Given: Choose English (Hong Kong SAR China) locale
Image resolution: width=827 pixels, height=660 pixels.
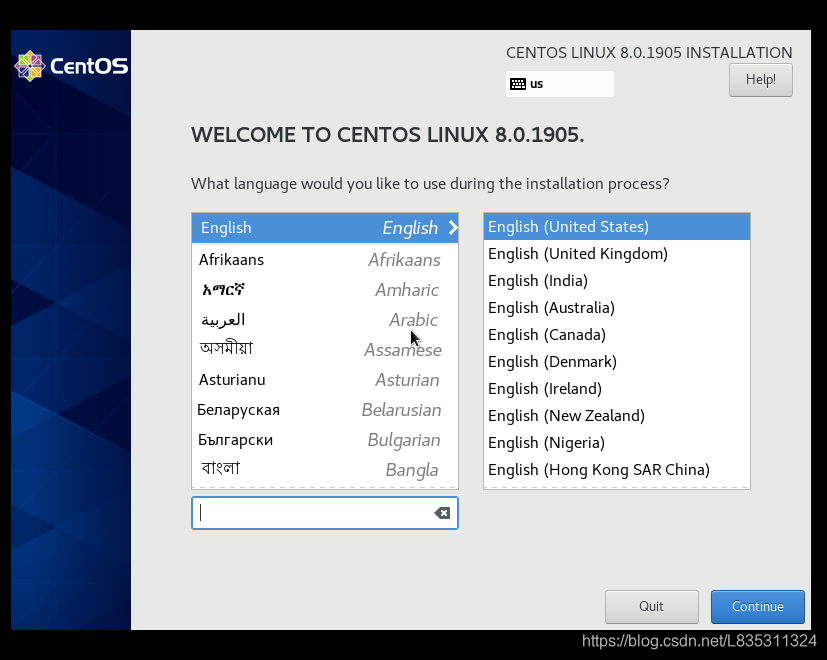Looking at the screenshot, I should (617, 470).
